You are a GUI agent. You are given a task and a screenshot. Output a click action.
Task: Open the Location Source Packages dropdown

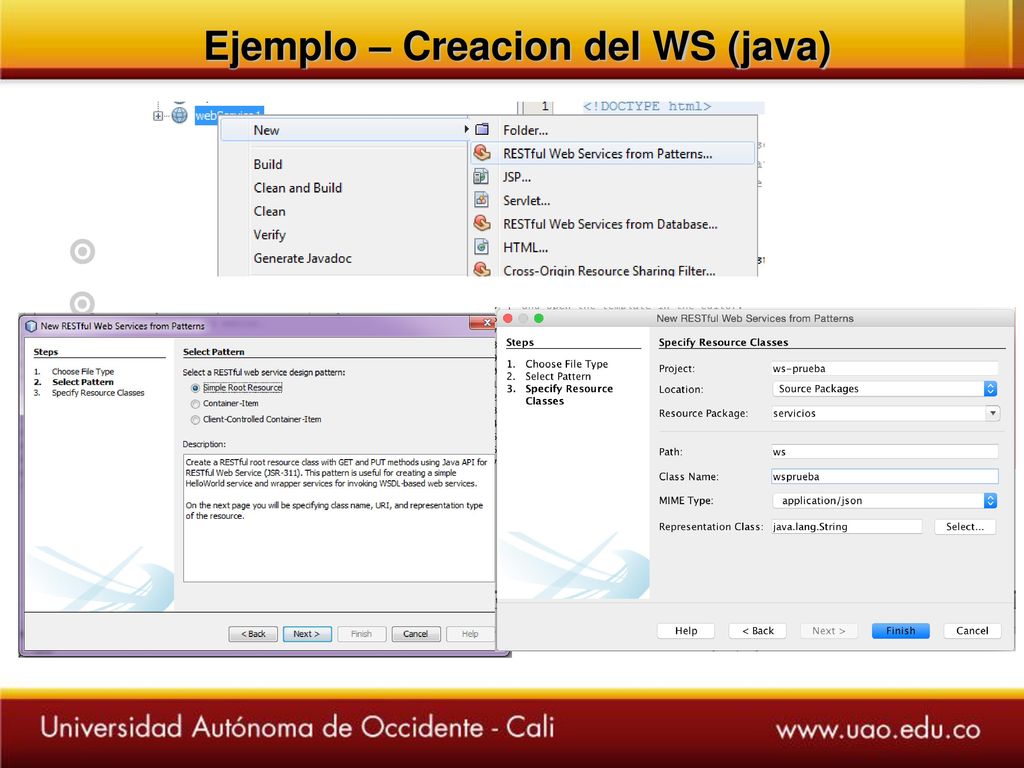[990, 389]
